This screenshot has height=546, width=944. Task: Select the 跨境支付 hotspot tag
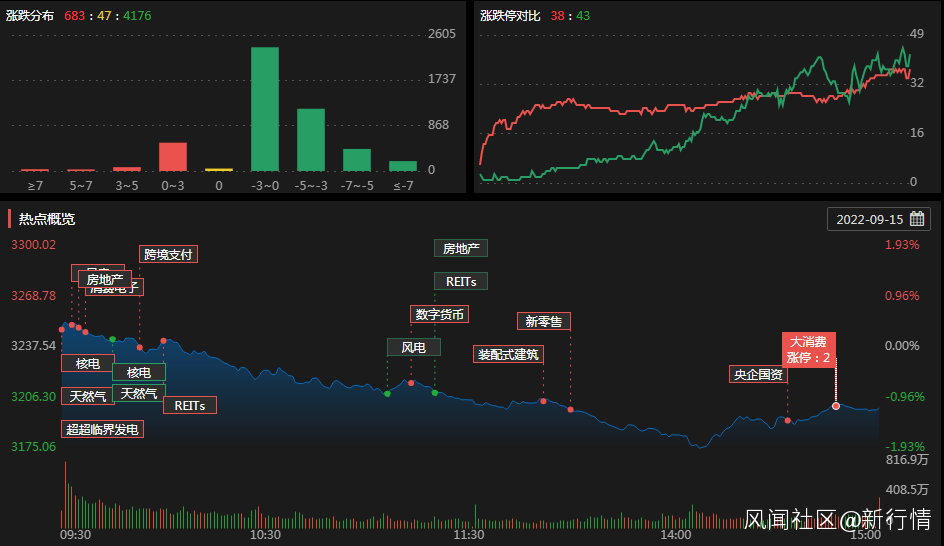click(x=168, y=254)
